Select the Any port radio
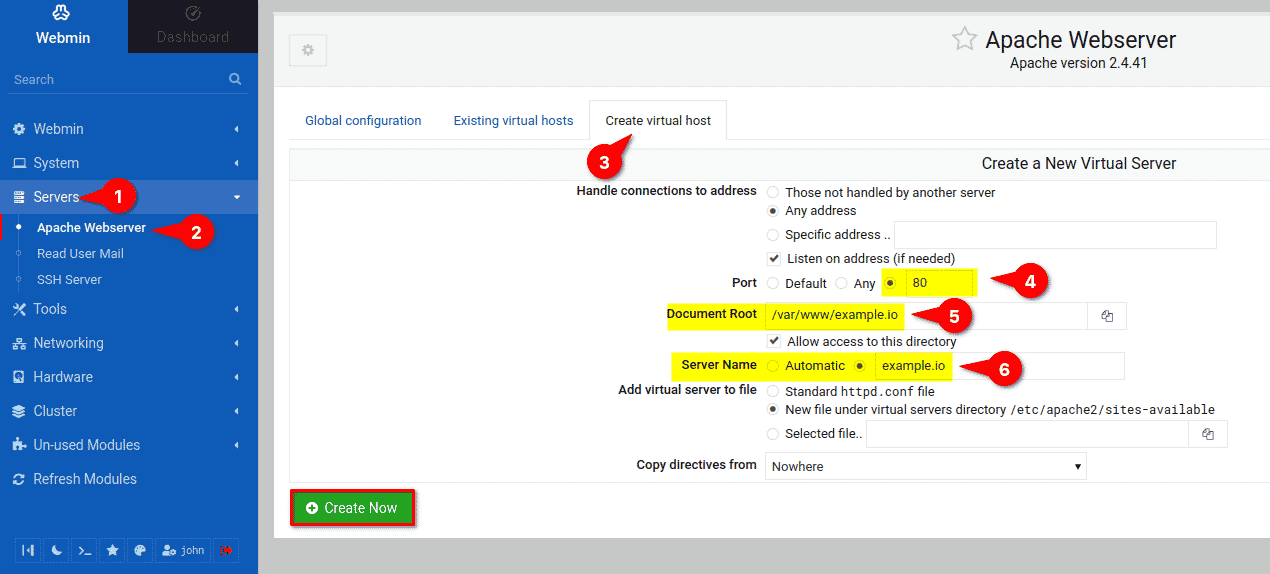This screenshot has width=1270, height=574. click(x=842, y=283)
